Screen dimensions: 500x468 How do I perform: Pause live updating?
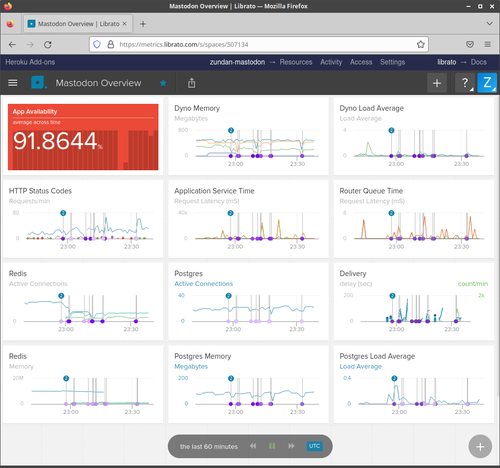(272, 446)
